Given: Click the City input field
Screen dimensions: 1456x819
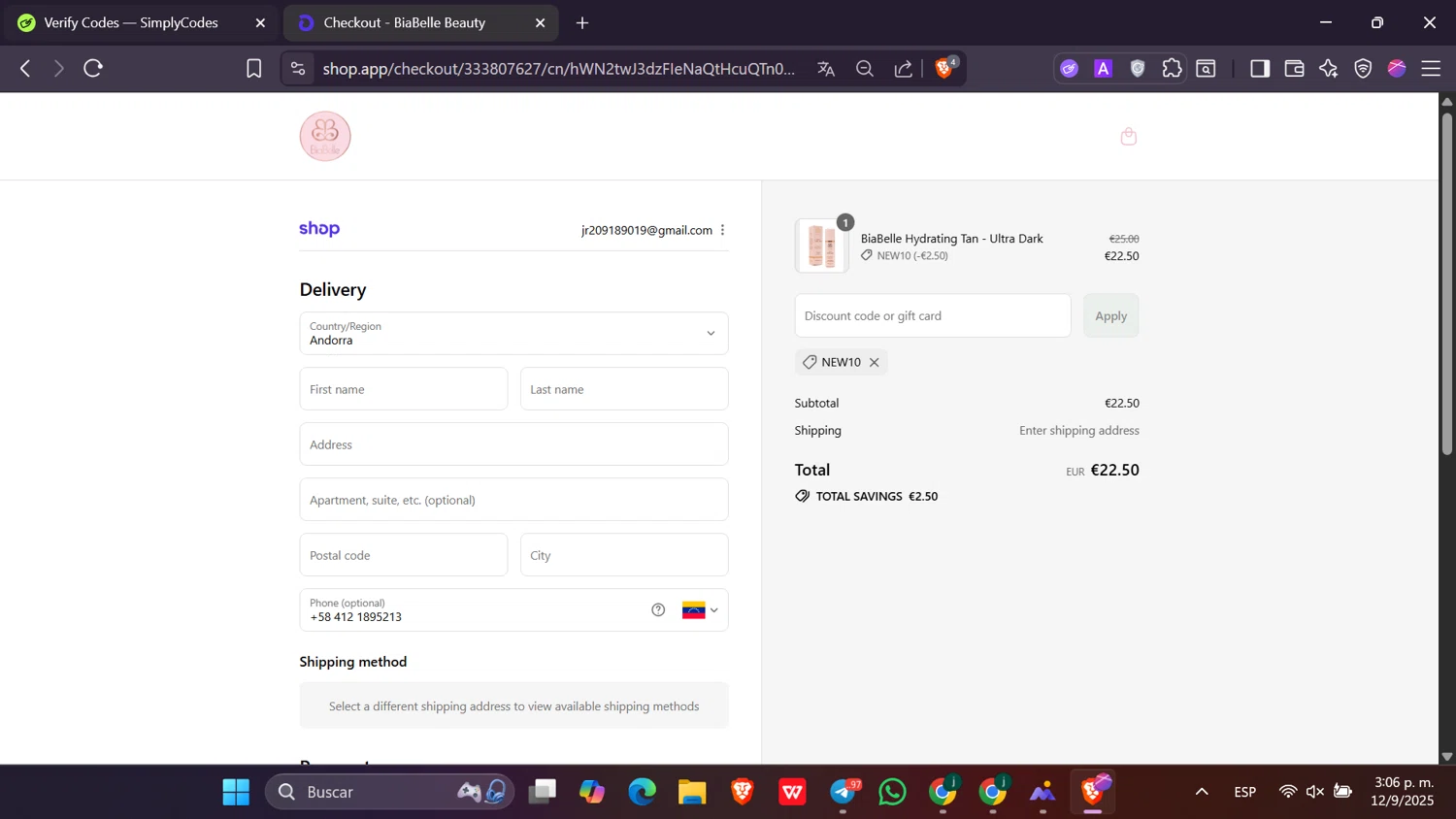Looking at the screenshot, I should [x=624, y=555].
